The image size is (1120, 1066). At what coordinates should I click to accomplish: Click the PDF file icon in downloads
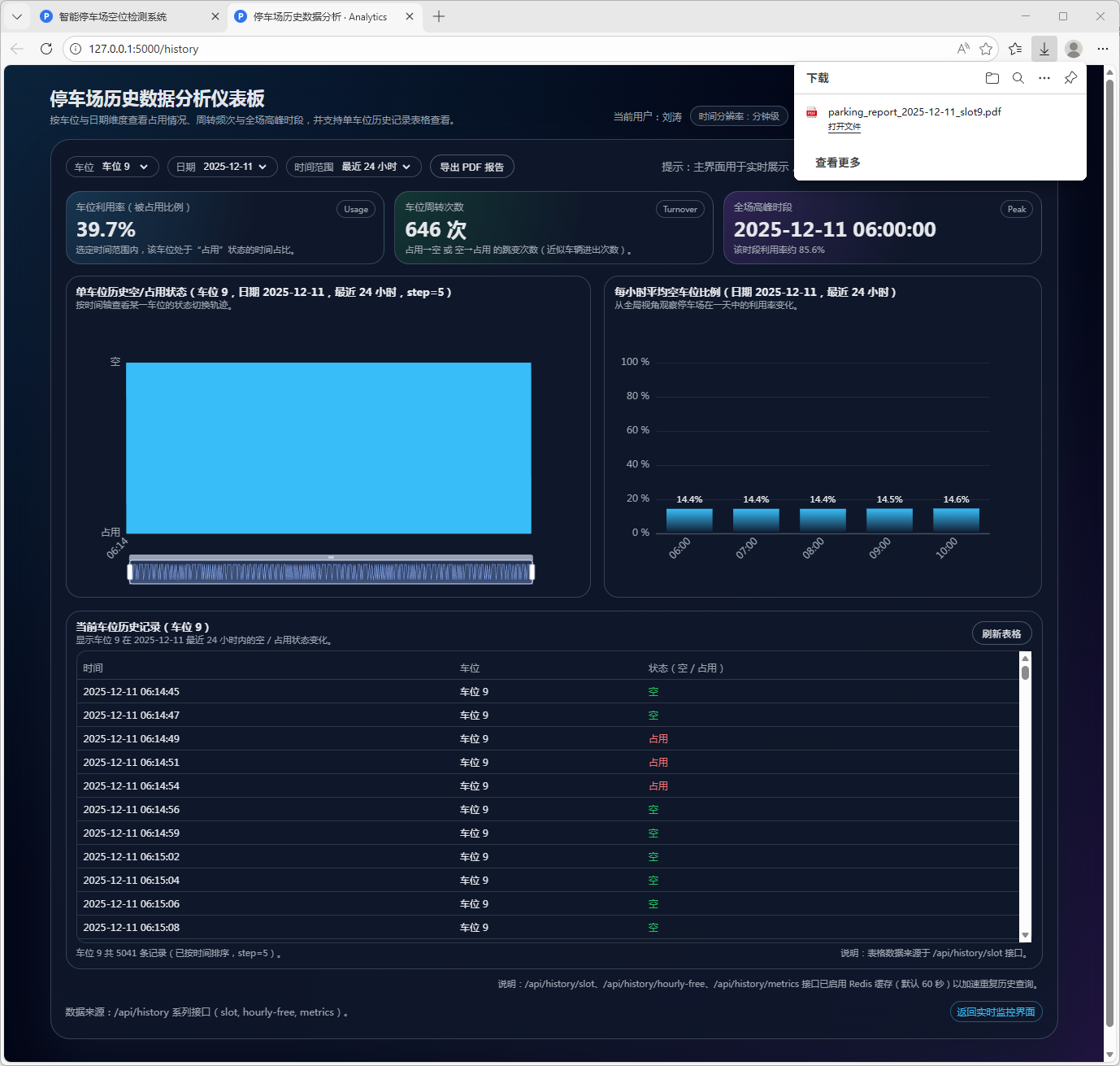click(x=812, y=113)
